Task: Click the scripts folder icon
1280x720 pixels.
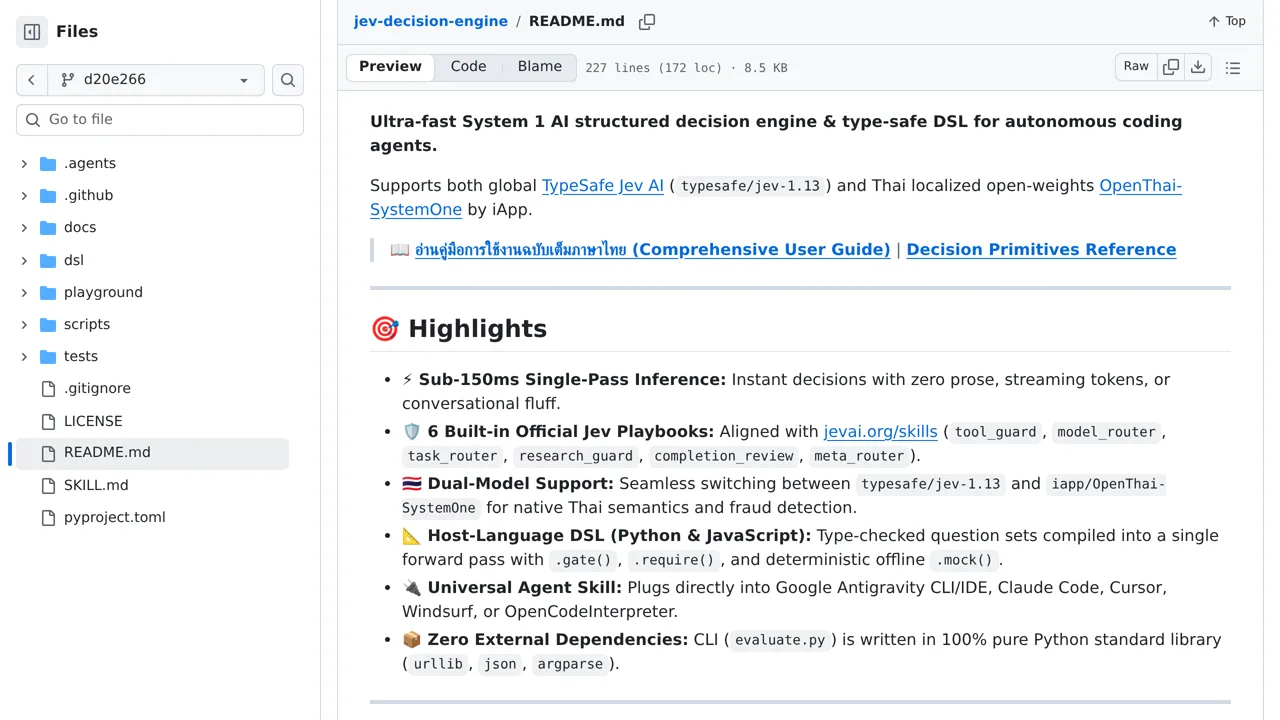Action: click(48, 325)
